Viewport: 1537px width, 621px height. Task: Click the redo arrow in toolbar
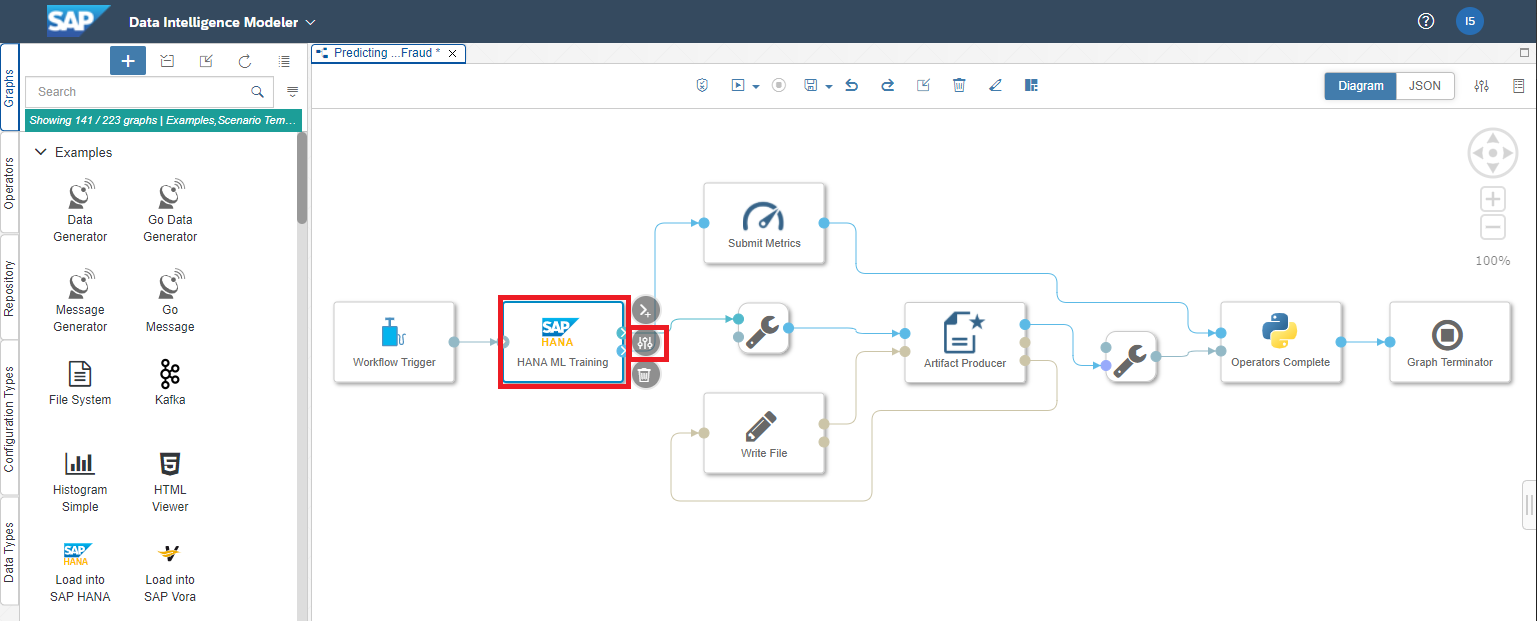click(x=887, y=86)
